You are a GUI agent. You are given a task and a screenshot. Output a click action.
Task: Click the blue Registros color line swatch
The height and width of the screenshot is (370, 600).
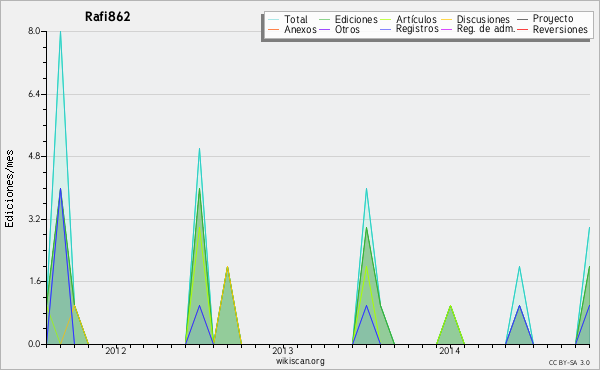tap(386, 29)
